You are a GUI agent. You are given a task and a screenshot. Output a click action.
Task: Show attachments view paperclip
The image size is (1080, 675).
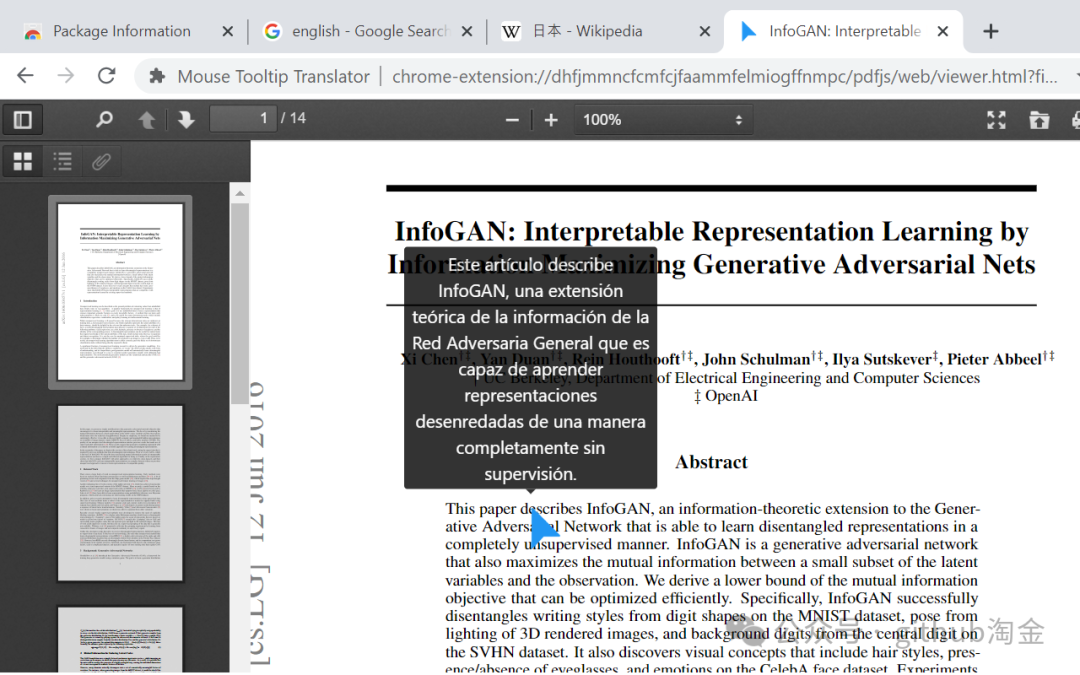point(101,162)
